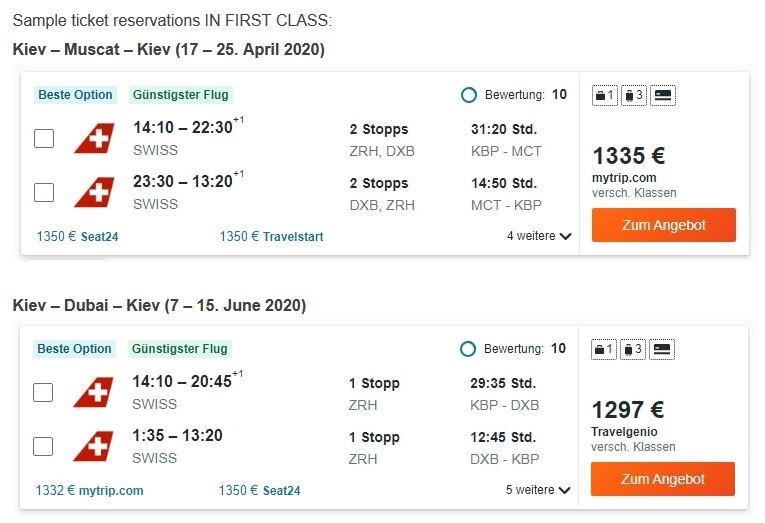Viewport: 765px width, 523px height.
Task: Expand the "4 weitere" offers dropdown
Action: 539,237
